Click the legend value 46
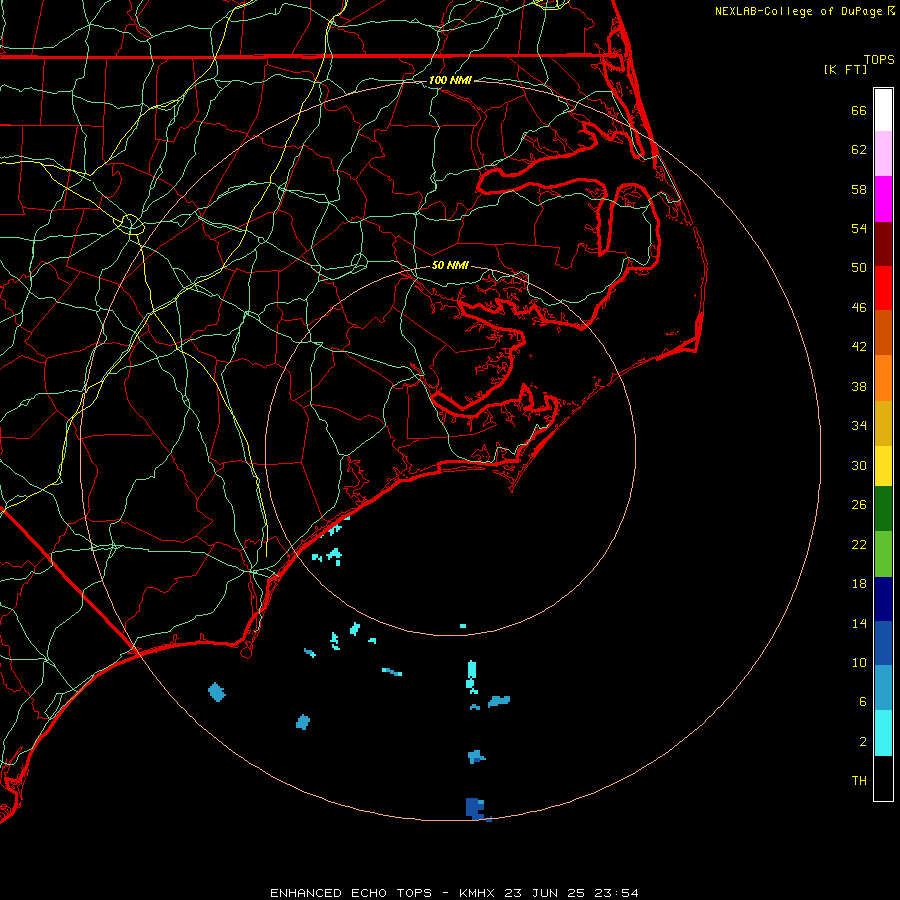Viewport: 900px width, 900px height. [859, 308]
